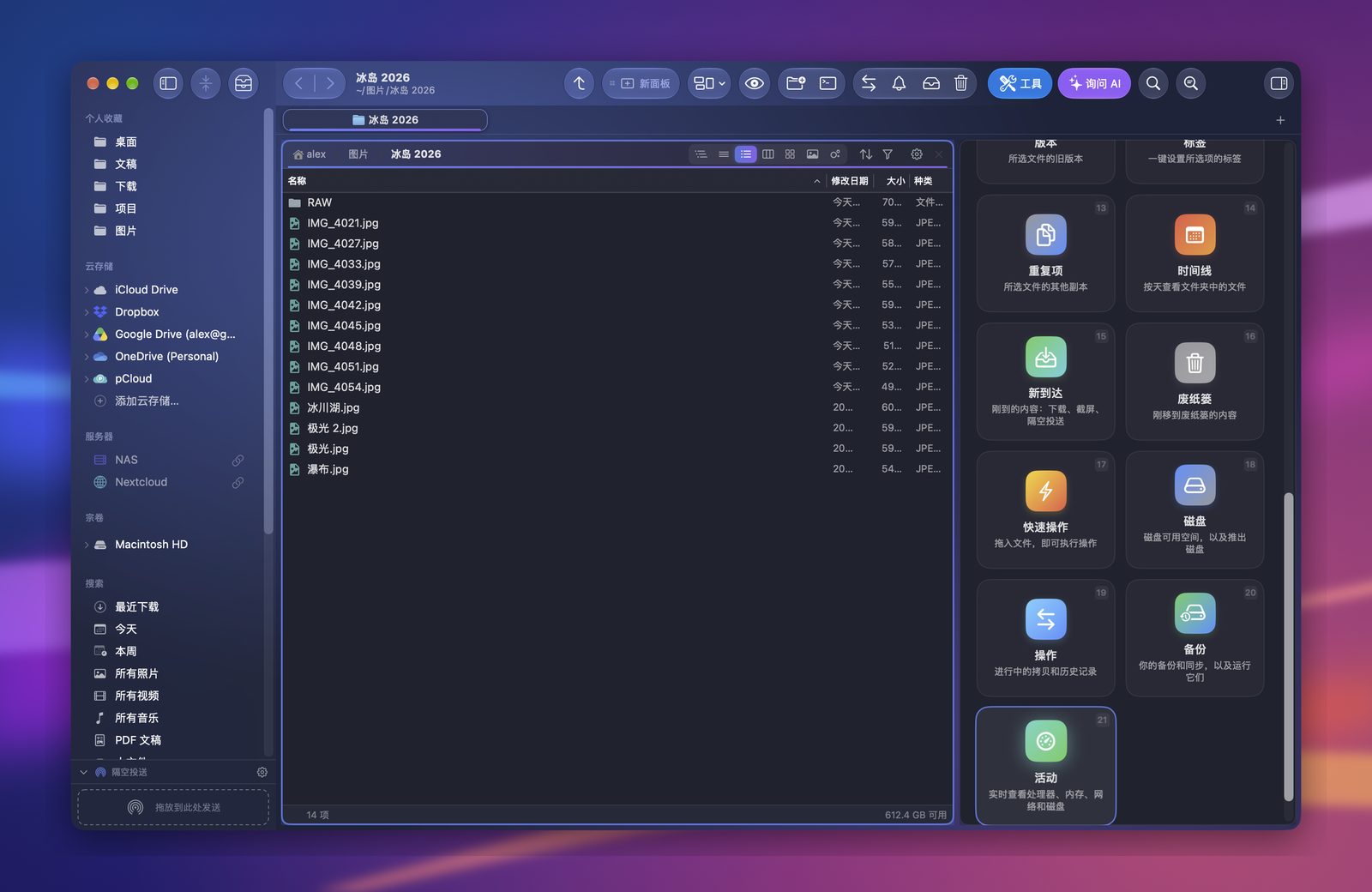Click the notification bell toolbar icon
1372x892 pixels.
click(x=899, y=83)
